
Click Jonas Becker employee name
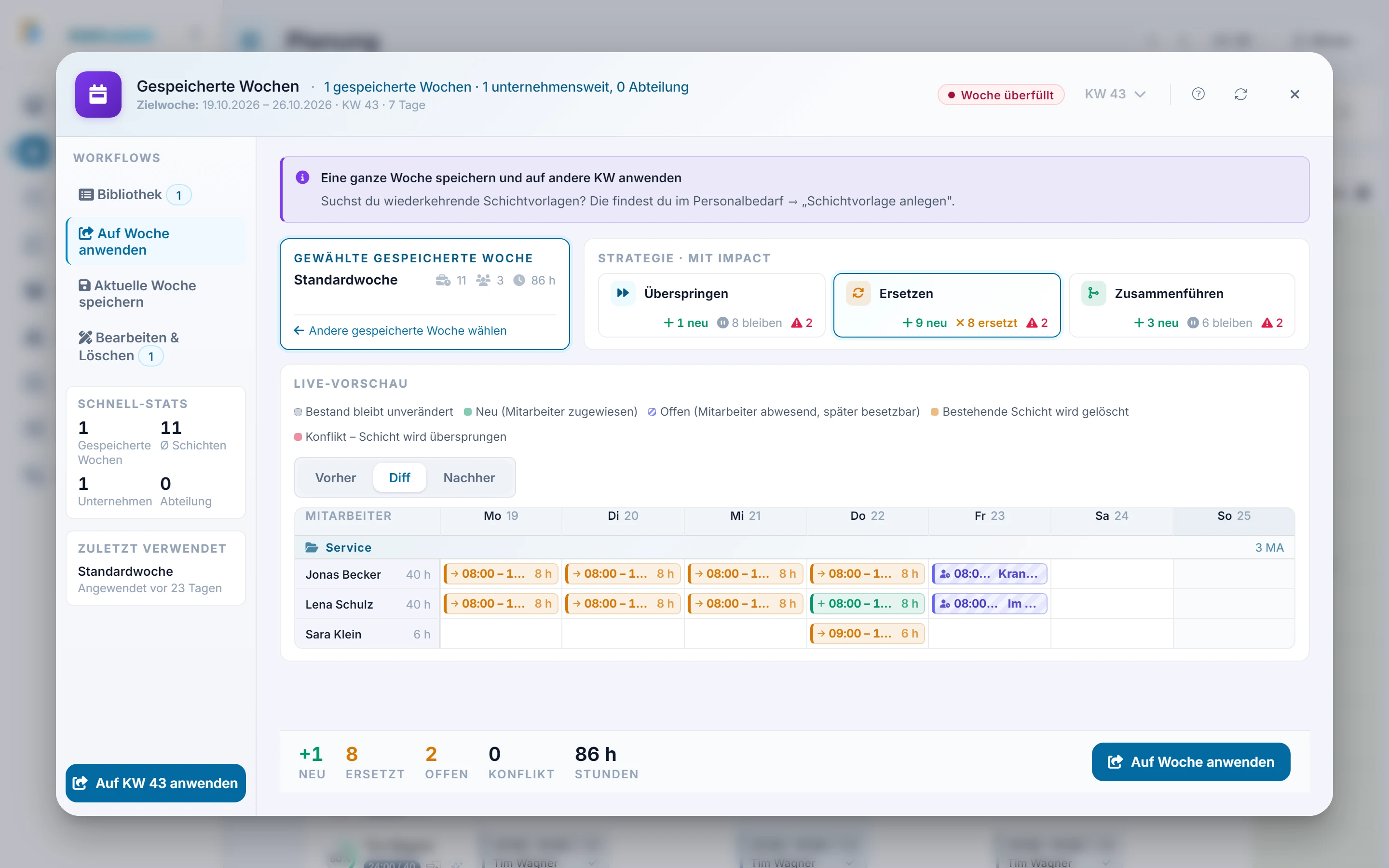point(342,575)
